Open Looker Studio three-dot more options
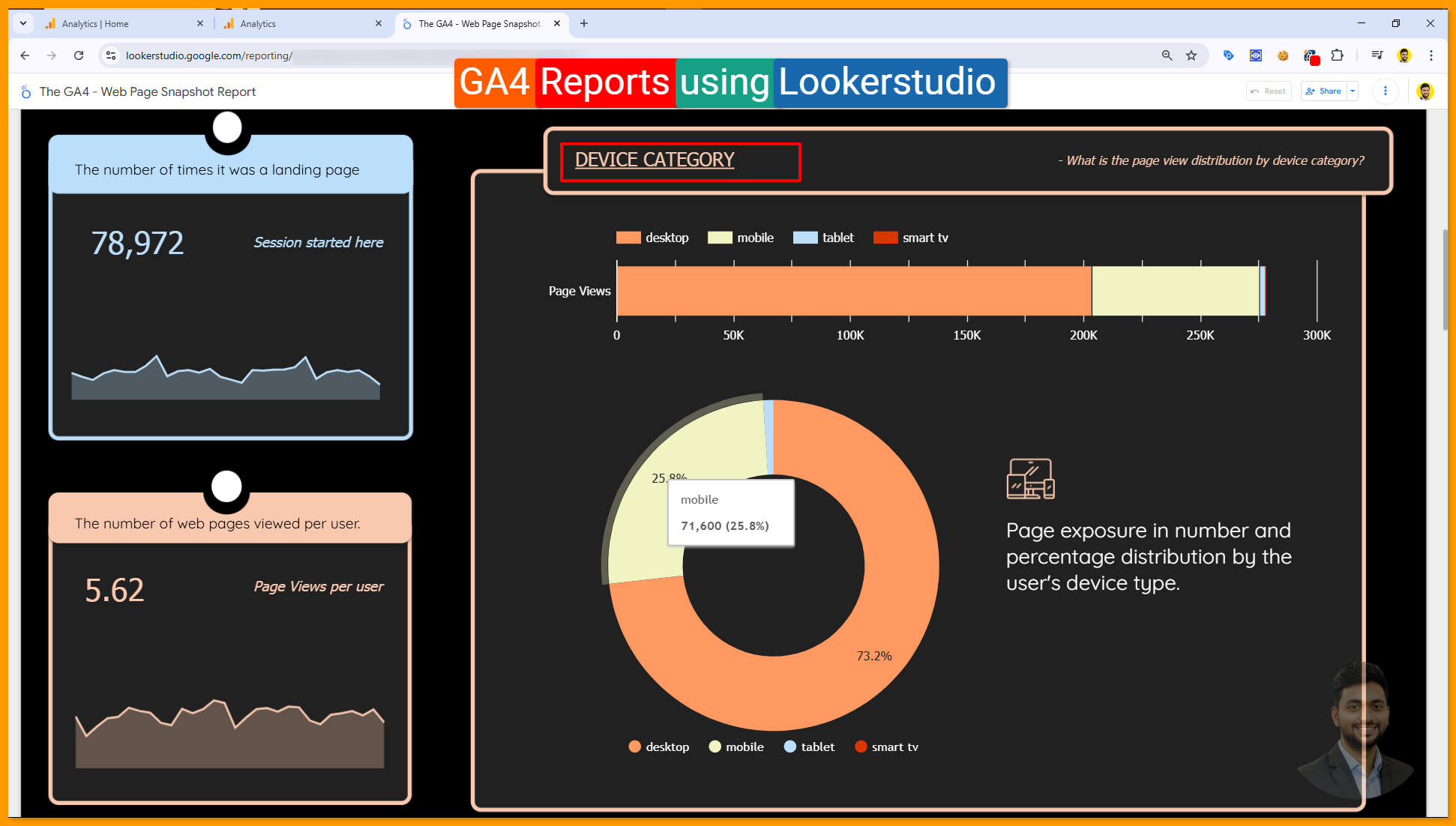Viewport: 1456px width, 826px height. [1385, 91]
